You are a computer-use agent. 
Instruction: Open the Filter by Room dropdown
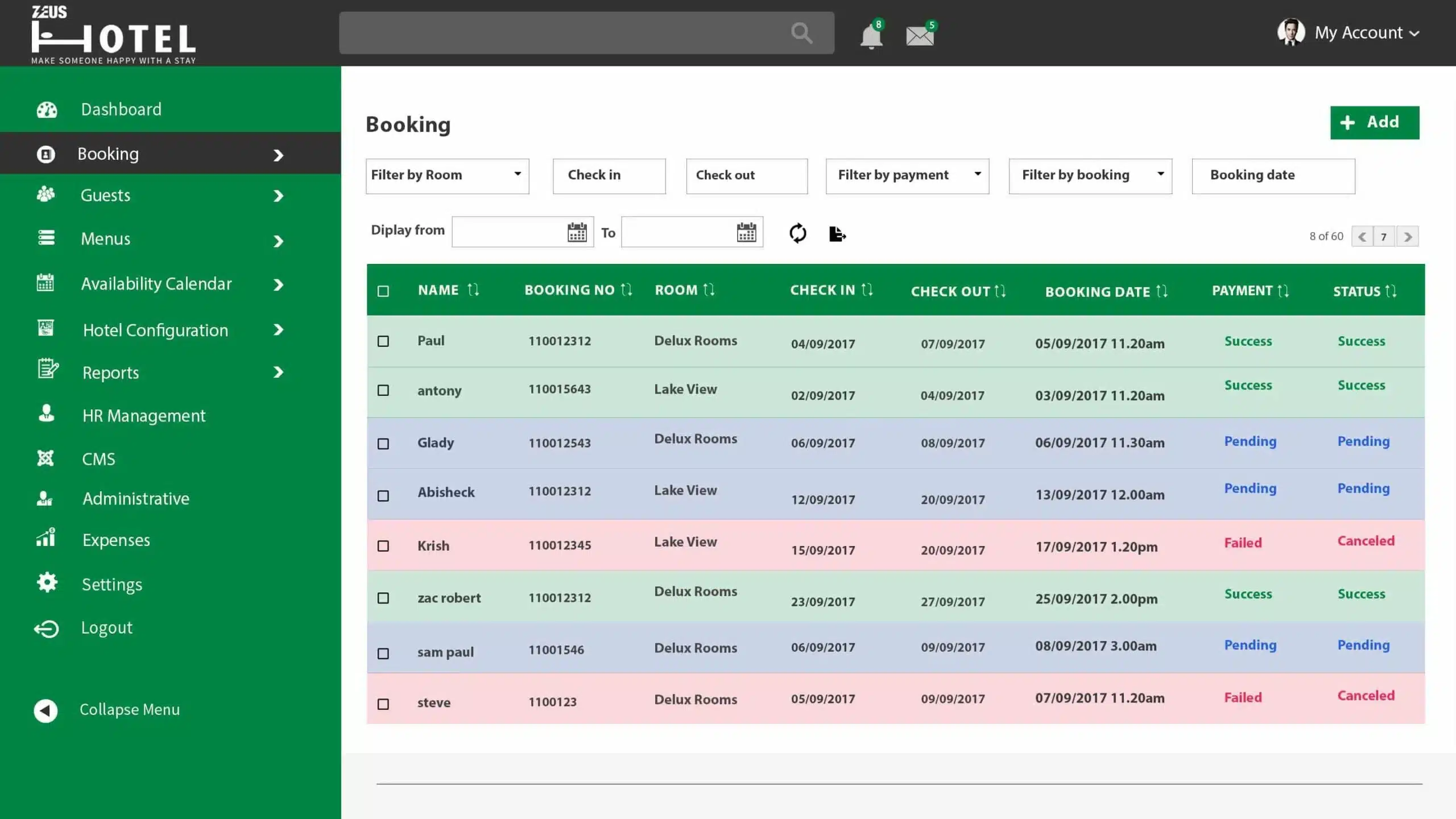click(x=447, y=176)
